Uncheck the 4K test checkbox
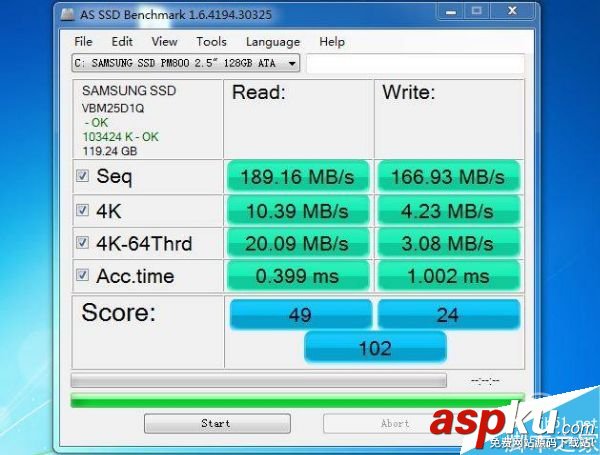The image size is (600, 455). [x=82, y=210]
